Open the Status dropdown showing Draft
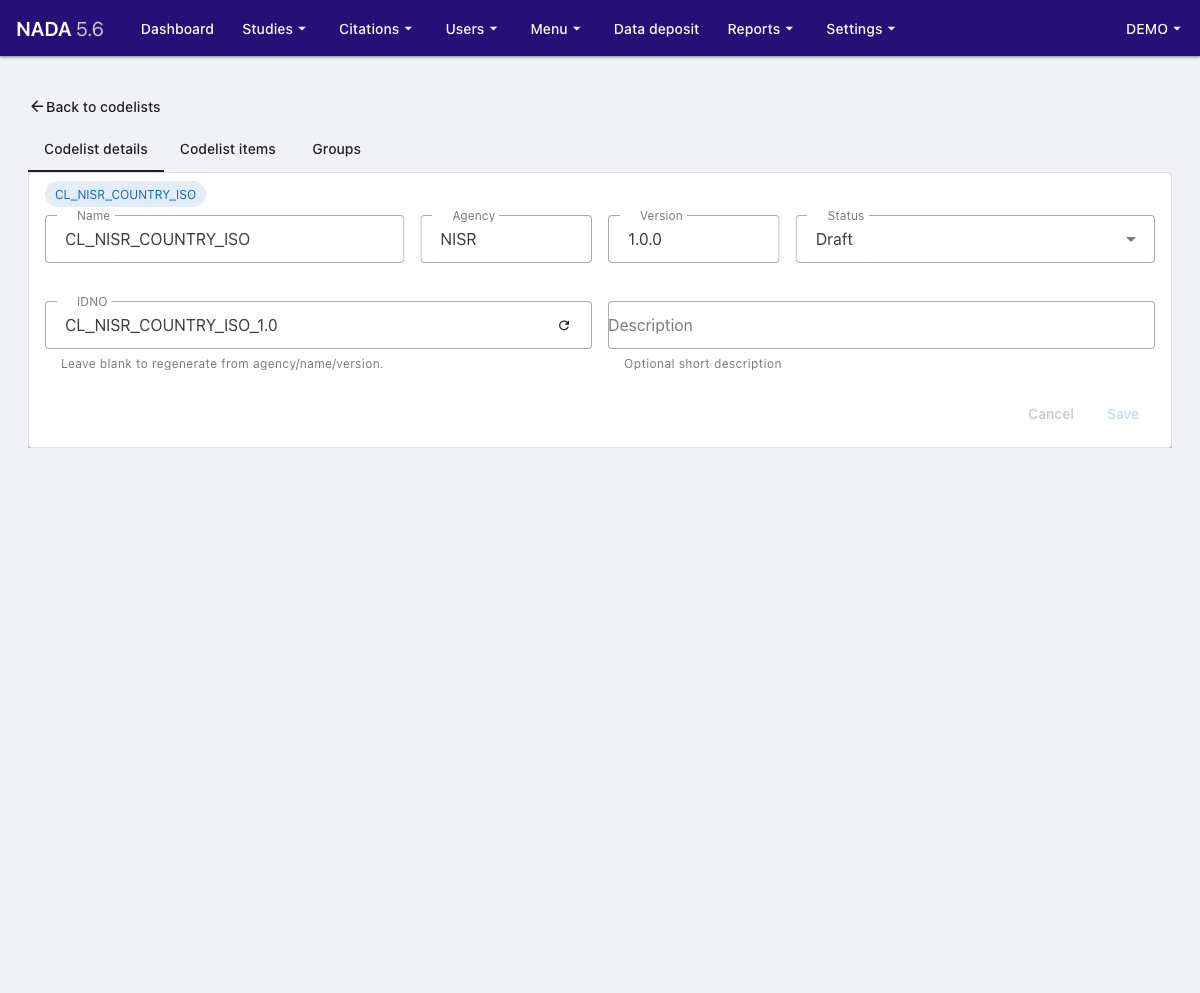Screen dimensions: 1200x993 click(975, 239)
